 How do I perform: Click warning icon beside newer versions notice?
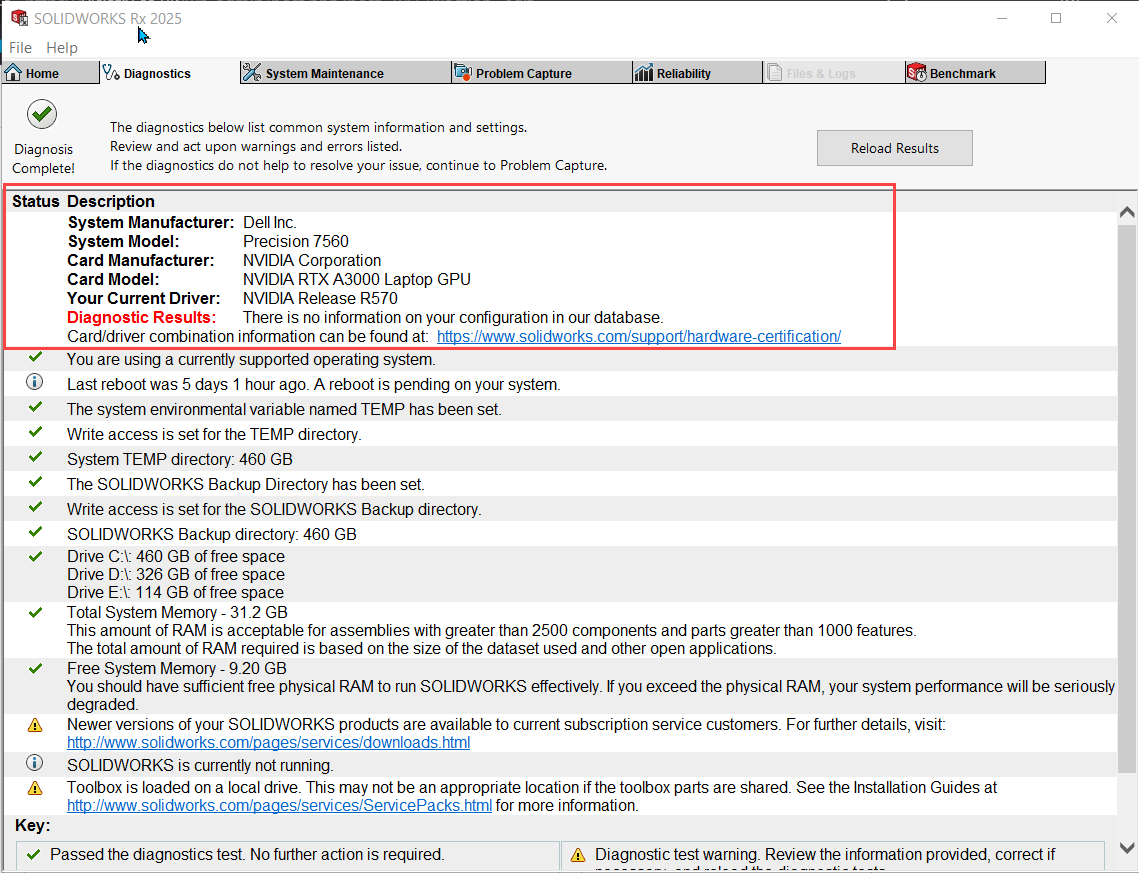(x=35, y=725)
